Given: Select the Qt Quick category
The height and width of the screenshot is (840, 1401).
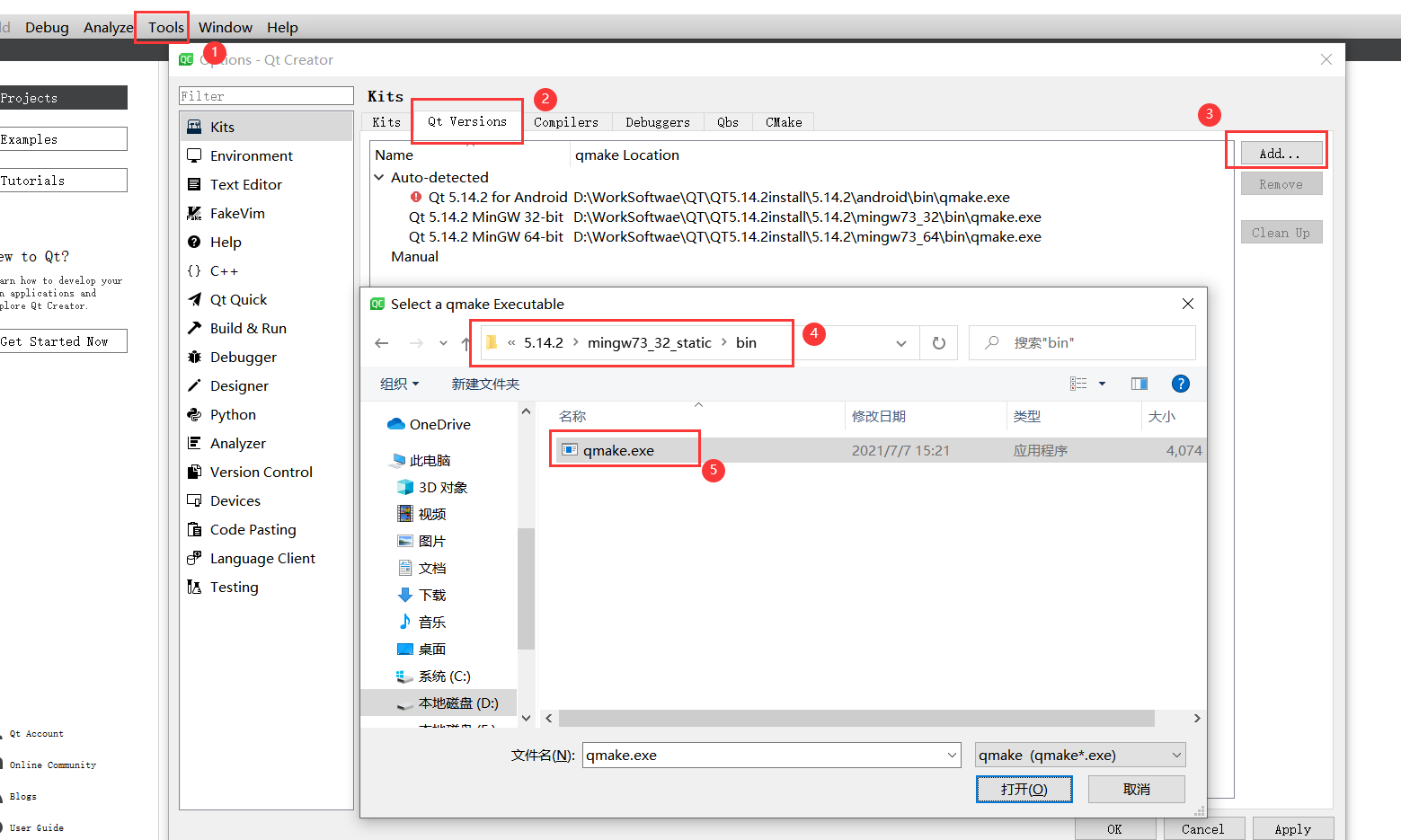Looking at the screenshot, I should 238,299.
